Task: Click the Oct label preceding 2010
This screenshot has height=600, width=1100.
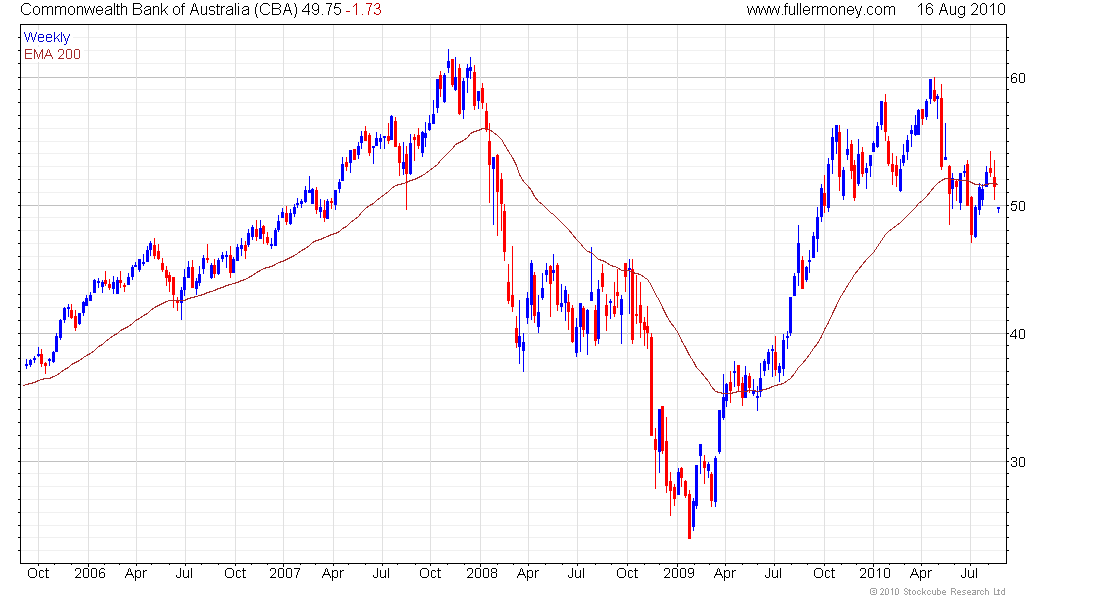Action: pyautogui.click(x=824, y=573)
